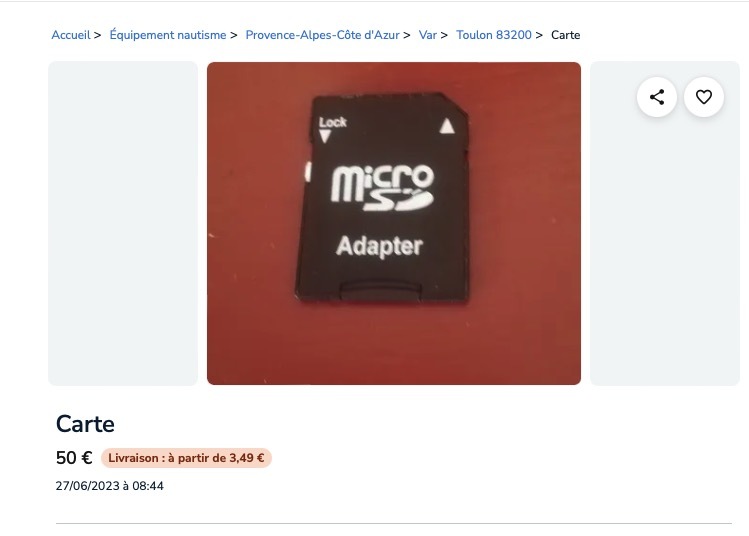Select the Var breadcrumb link

click(428, 35)
